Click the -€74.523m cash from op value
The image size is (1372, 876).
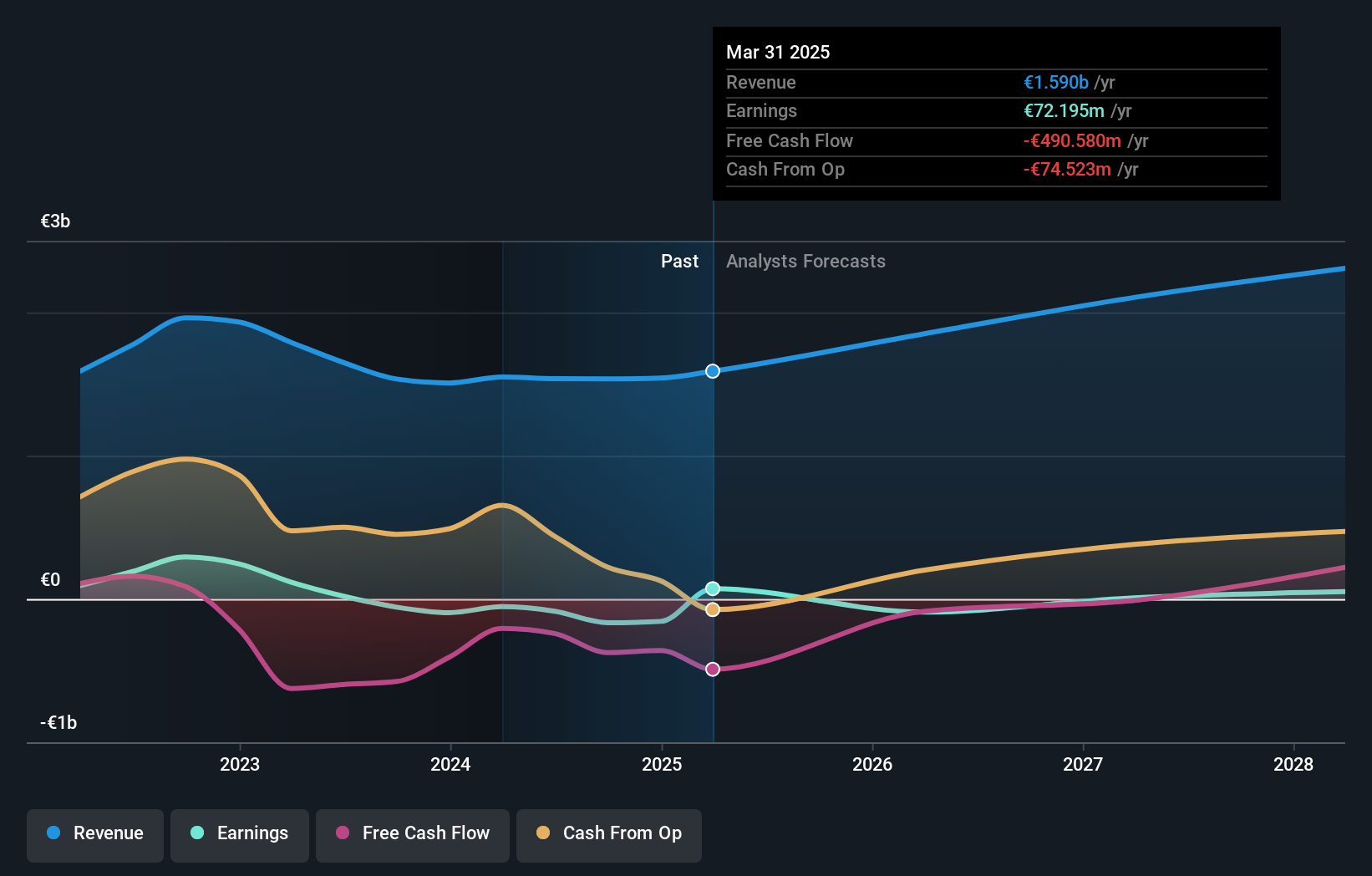(1068, 169)
